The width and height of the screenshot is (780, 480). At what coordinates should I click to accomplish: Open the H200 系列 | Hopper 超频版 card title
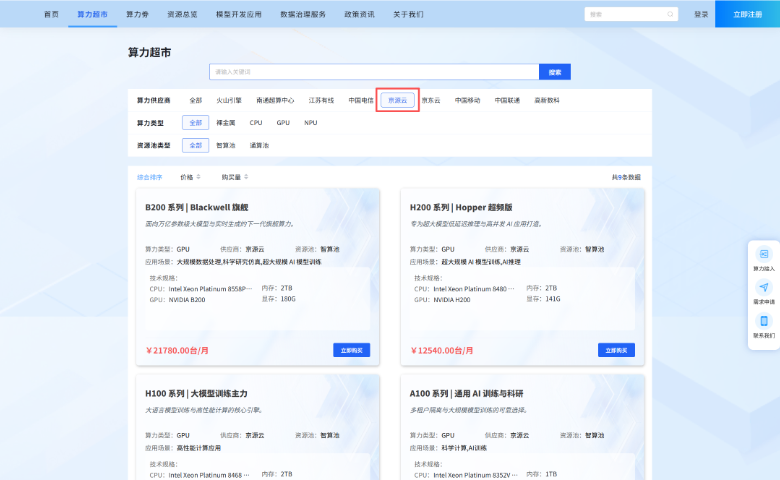click(461, 207)
